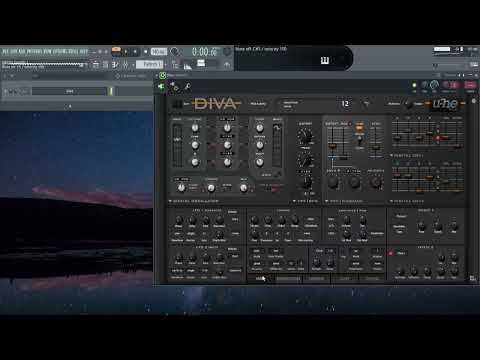
Task: Adjust the channel pan knob in wrapper
Action: click(424, 85)
